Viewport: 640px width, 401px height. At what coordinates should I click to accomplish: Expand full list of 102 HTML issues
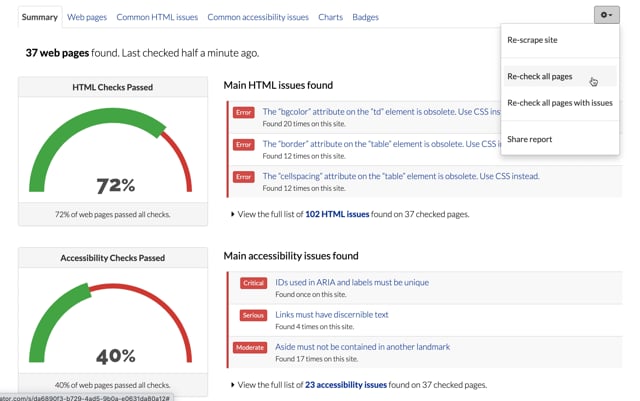(x=349, y=214)
